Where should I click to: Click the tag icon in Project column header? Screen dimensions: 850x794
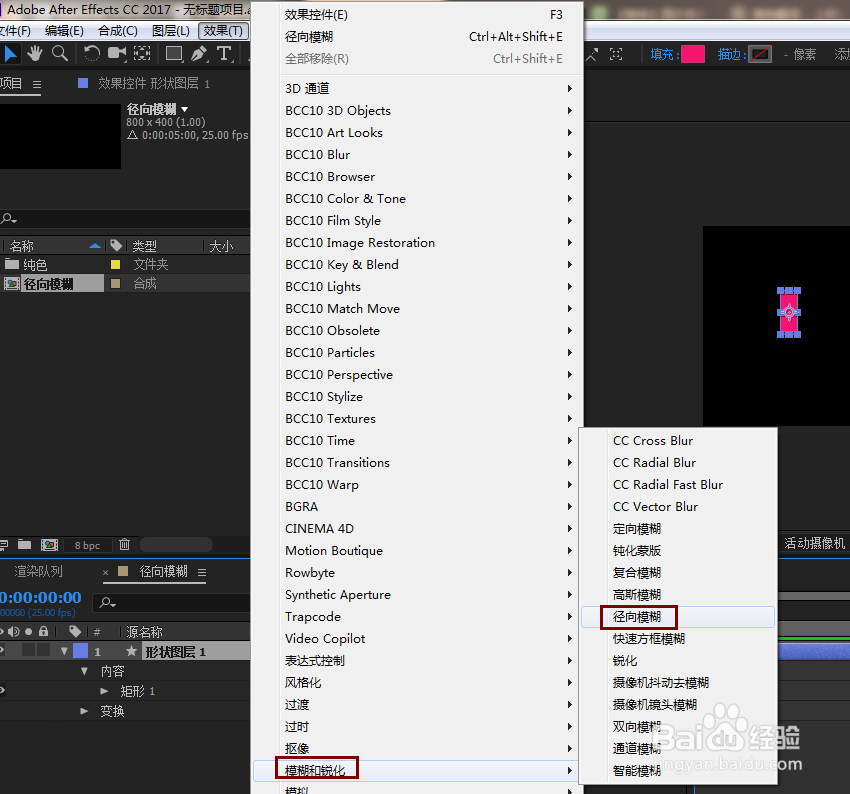pyautogui.click(x=116, y=246)
